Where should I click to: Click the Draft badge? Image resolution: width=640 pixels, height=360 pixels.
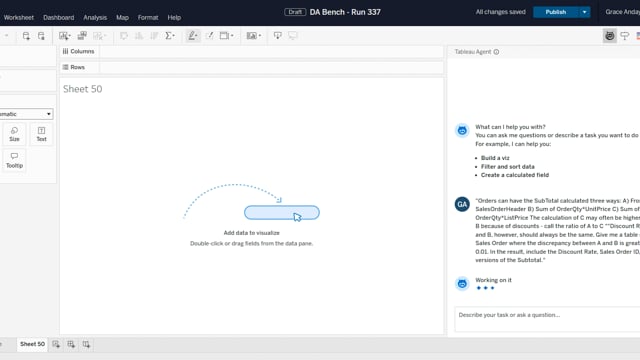295,12
